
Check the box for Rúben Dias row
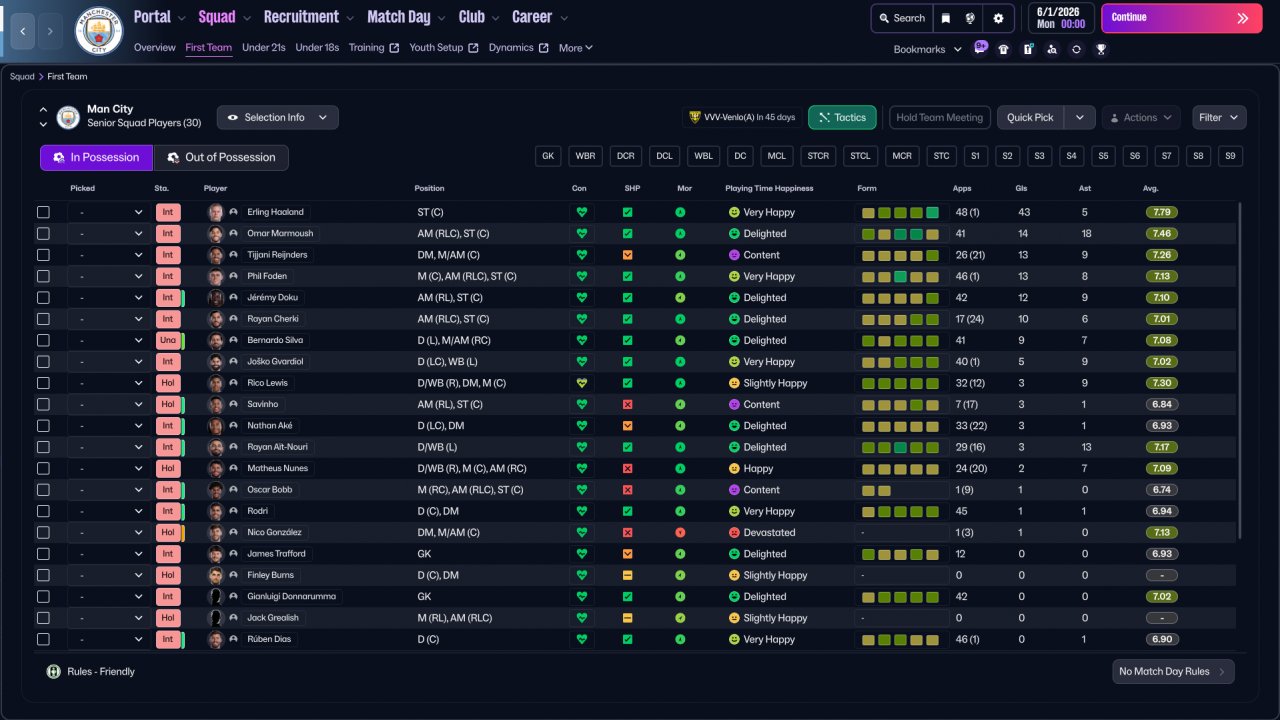(43, 639)
